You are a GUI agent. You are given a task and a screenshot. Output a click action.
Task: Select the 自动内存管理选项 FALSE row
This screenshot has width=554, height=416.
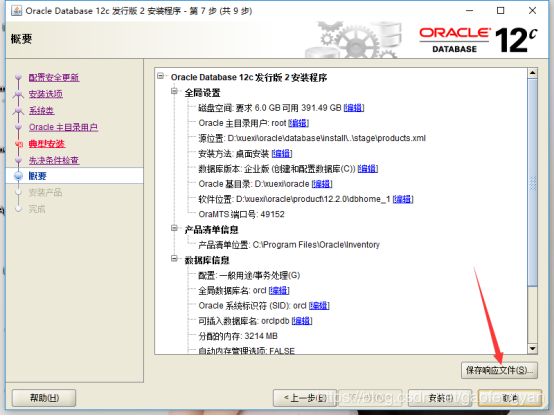(246, 350)
